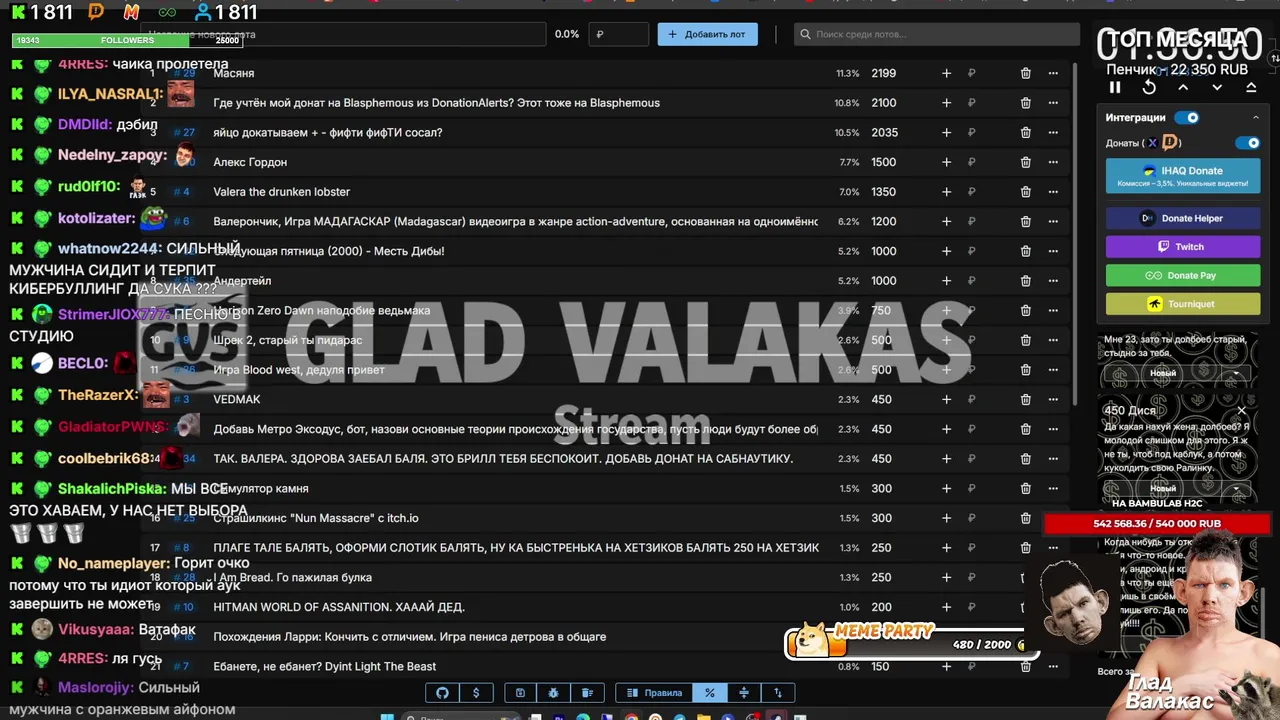The width and height of the screenshot is (1280, 720).
Task: Open dropdown arrow under 450 Дися donation
Action: (x=1236, y=488)
